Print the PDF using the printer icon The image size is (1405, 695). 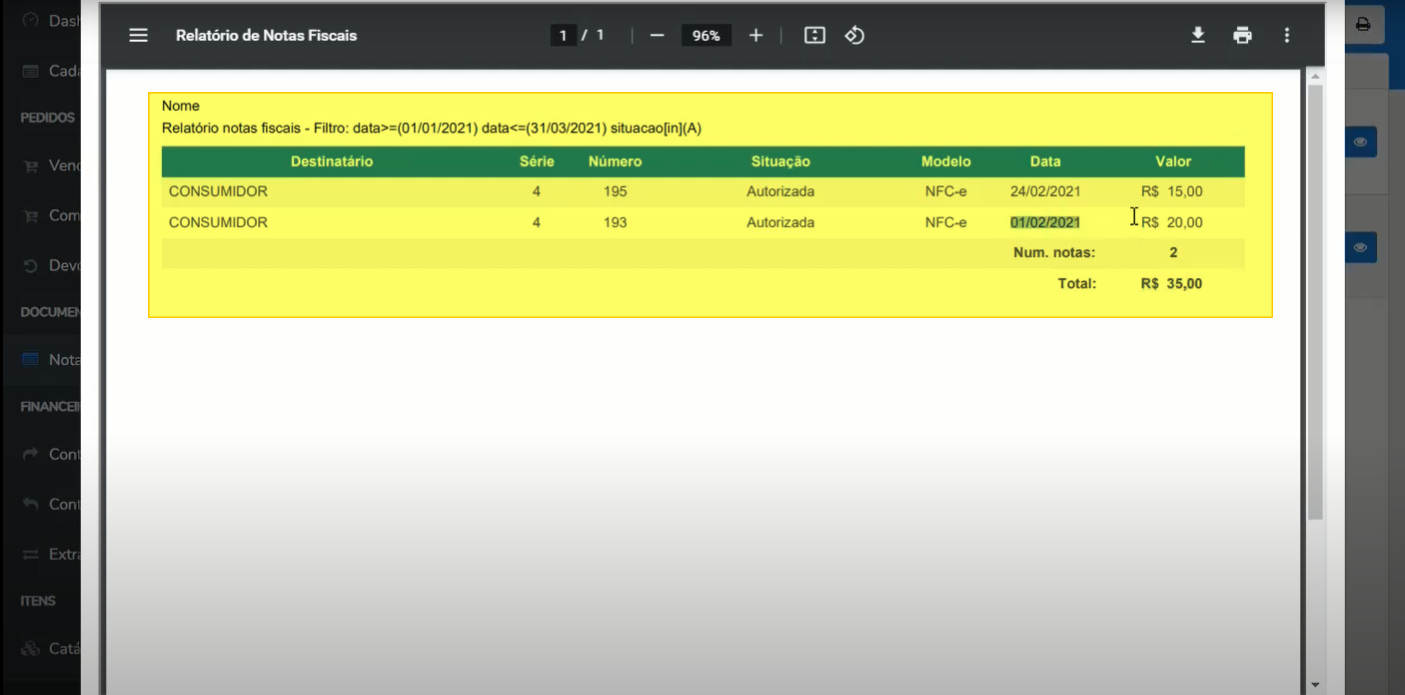click(1242, 35)
